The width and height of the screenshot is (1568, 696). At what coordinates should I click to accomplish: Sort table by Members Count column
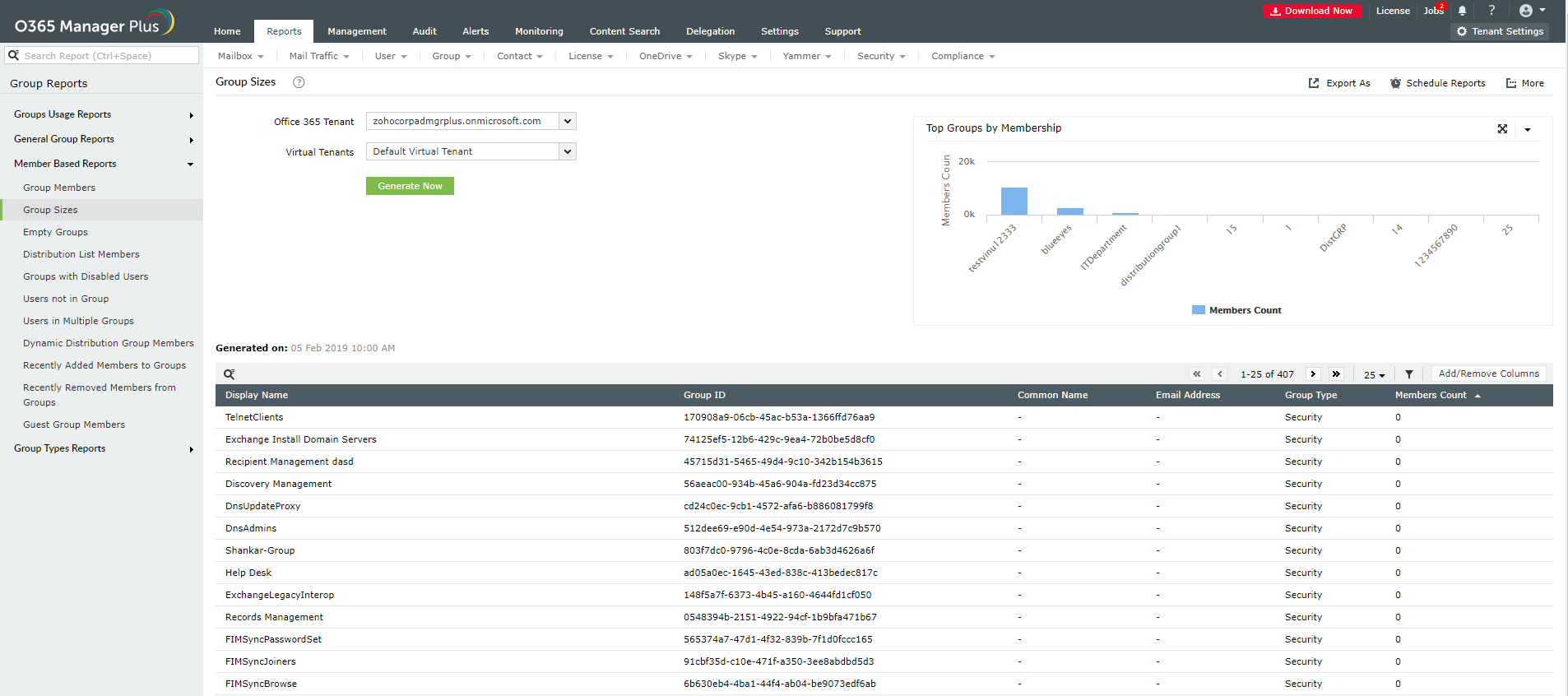(1431, 395)
